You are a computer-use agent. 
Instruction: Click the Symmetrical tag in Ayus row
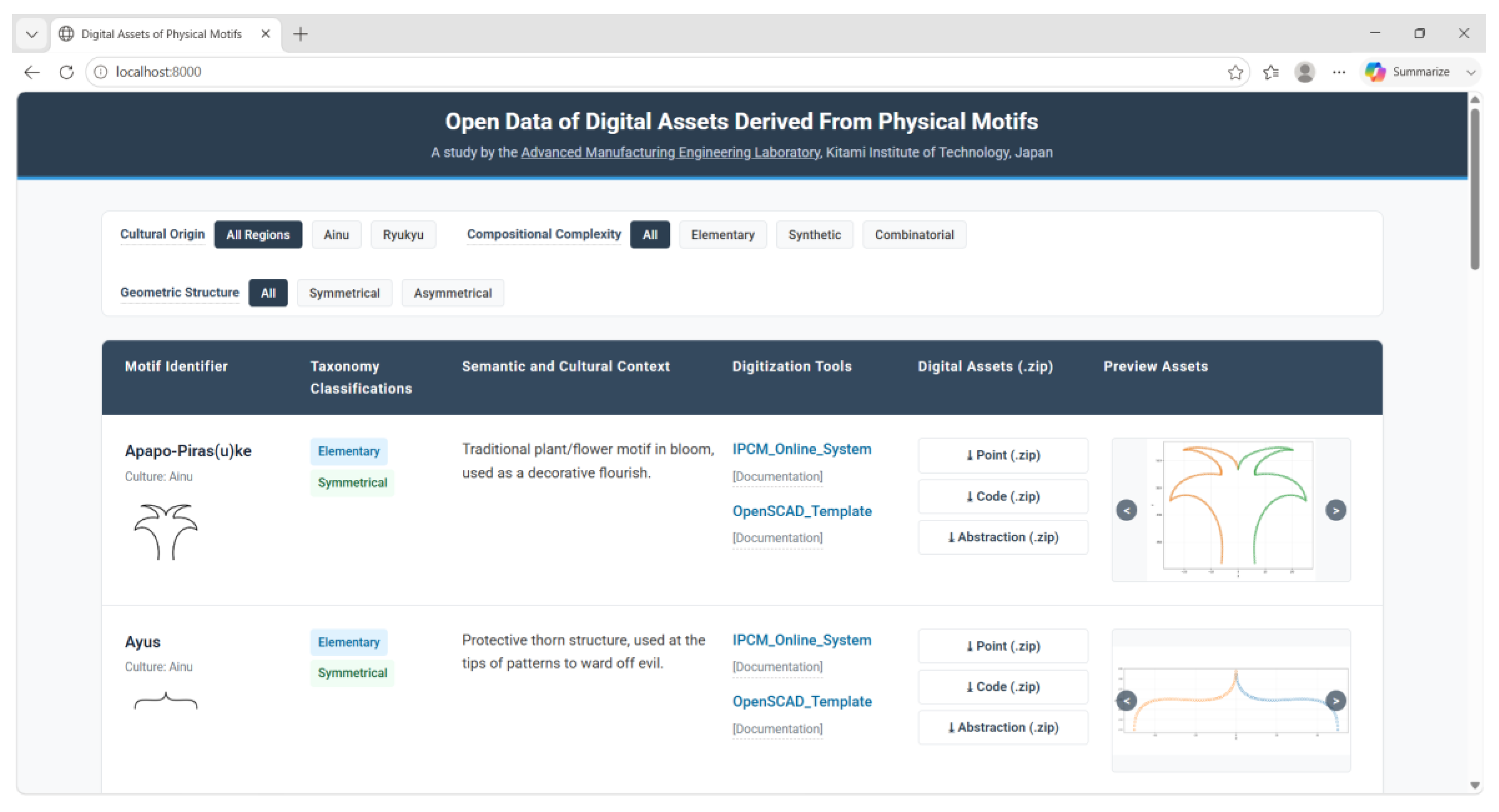click(x=352, y=674)
